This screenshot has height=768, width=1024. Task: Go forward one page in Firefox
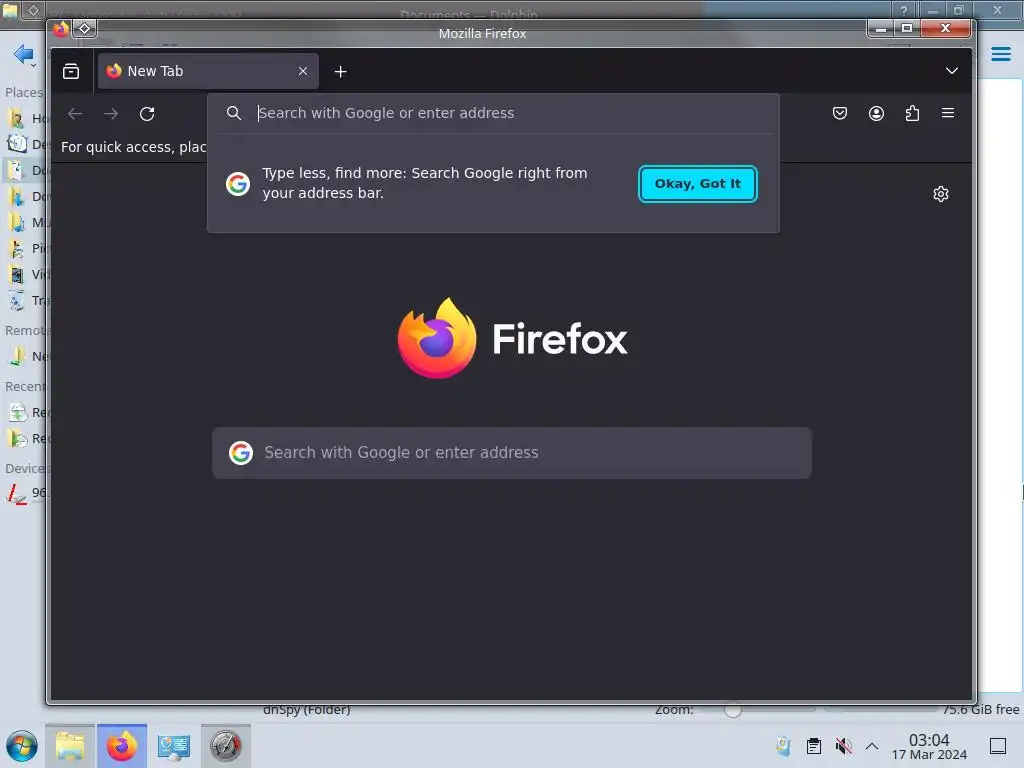click(x=111, y=114)
